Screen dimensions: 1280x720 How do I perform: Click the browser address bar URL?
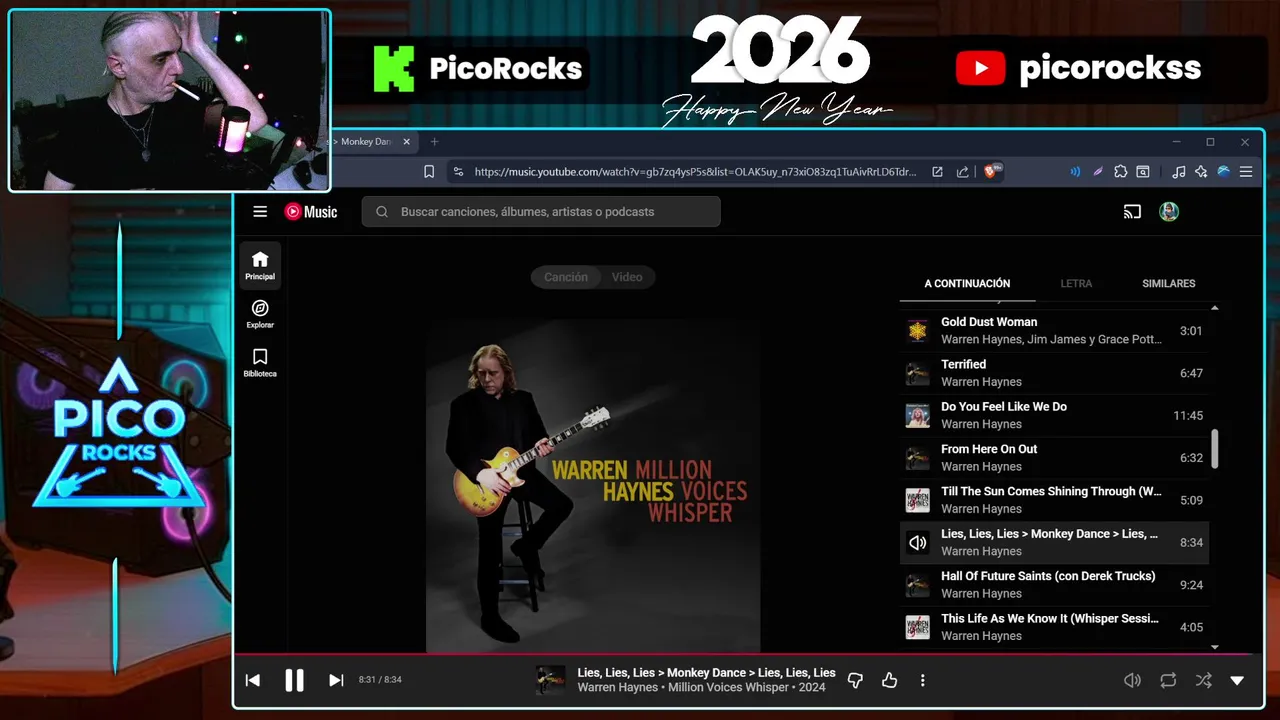click(x=695, y=172)
